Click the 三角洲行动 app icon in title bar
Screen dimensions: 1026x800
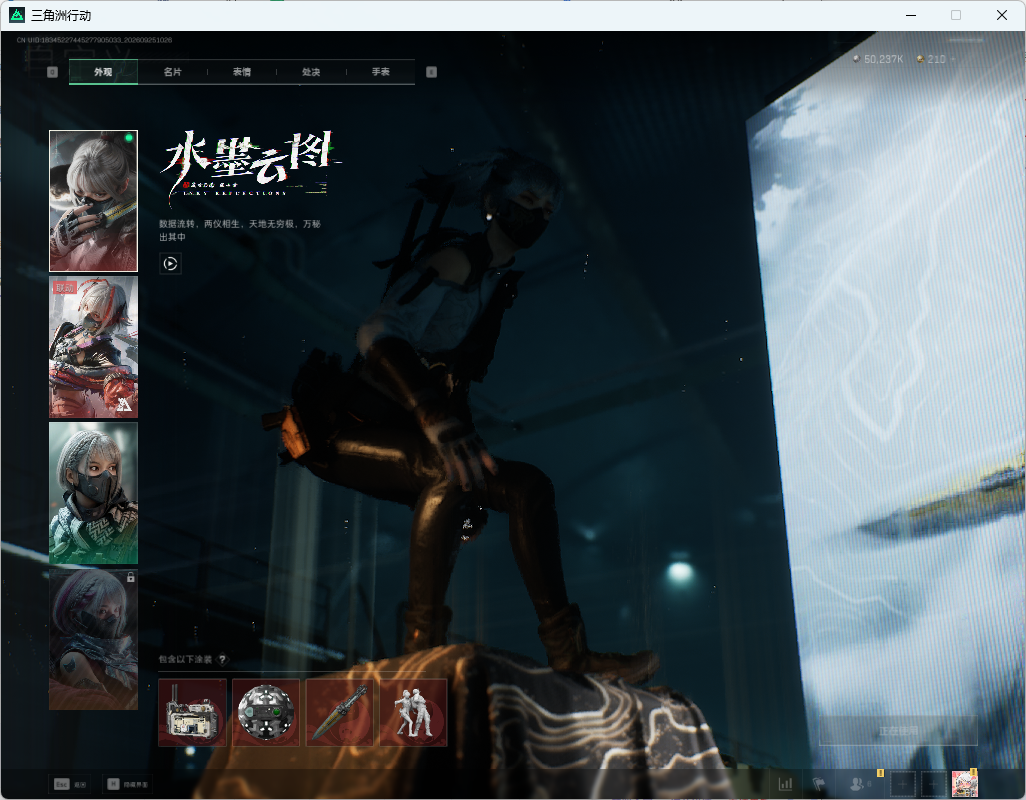pyautogui.click(x=17, y=14)
